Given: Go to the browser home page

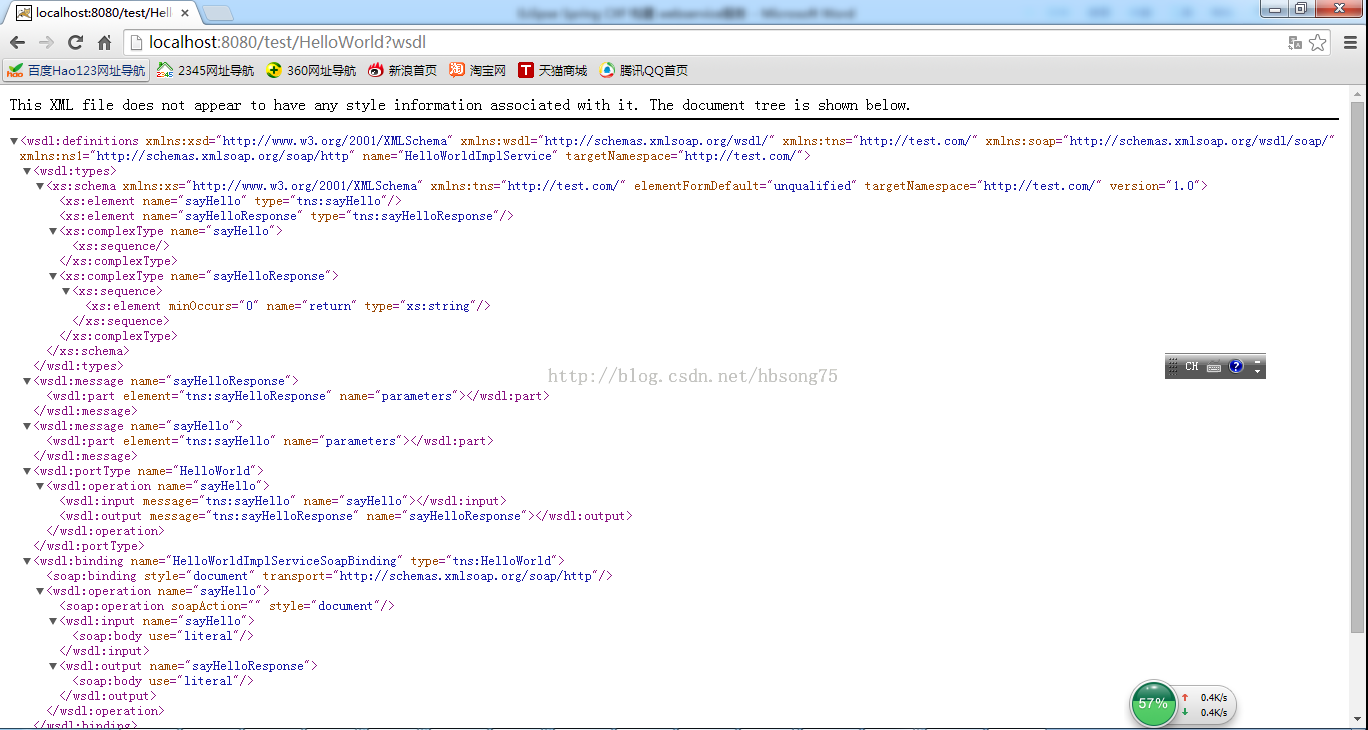Looking at the screenshot, I should click(x=104, y=42).
